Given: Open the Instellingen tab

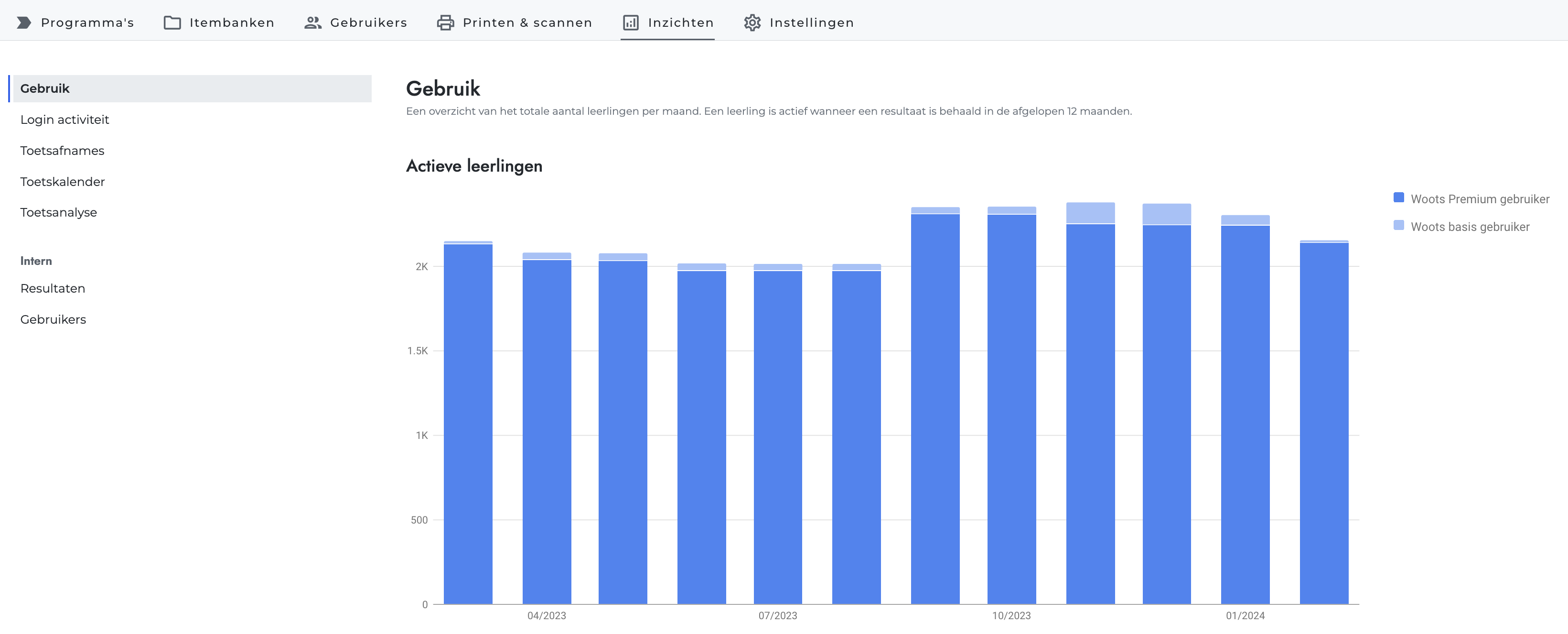Looking at the screenshot, I should point(799,22).
